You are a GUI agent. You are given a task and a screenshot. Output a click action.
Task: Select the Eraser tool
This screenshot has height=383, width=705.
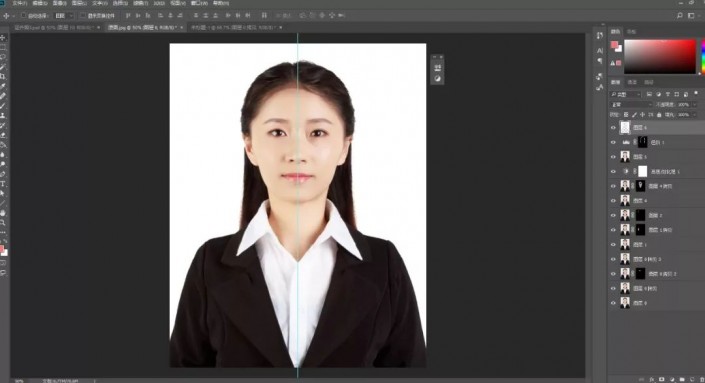point(3,135)
